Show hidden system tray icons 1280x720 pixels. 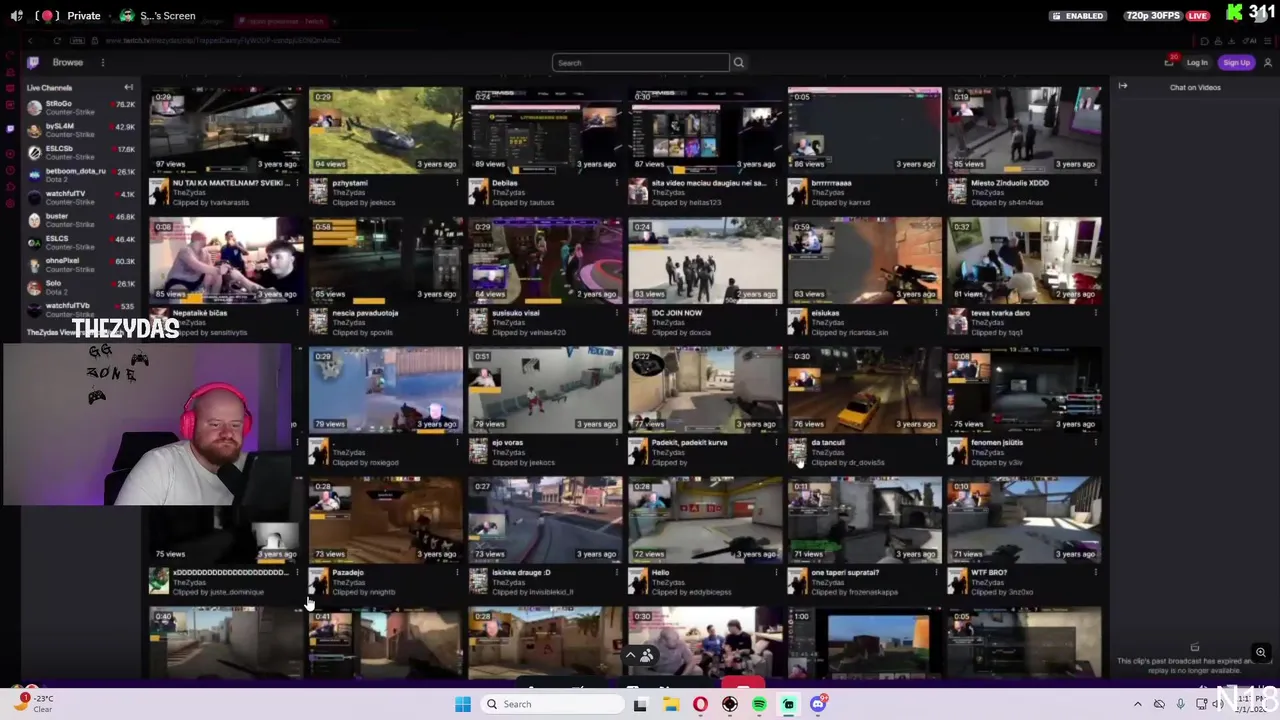pos(1137,704)
